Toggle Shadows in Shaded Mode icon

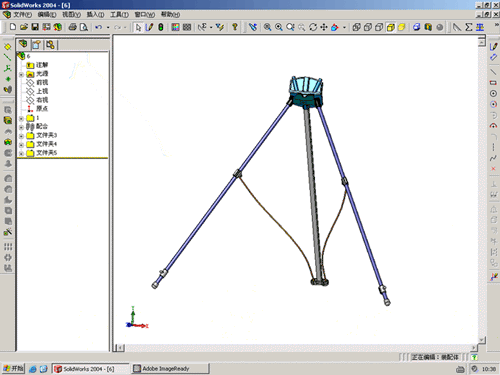click(416, 27)
